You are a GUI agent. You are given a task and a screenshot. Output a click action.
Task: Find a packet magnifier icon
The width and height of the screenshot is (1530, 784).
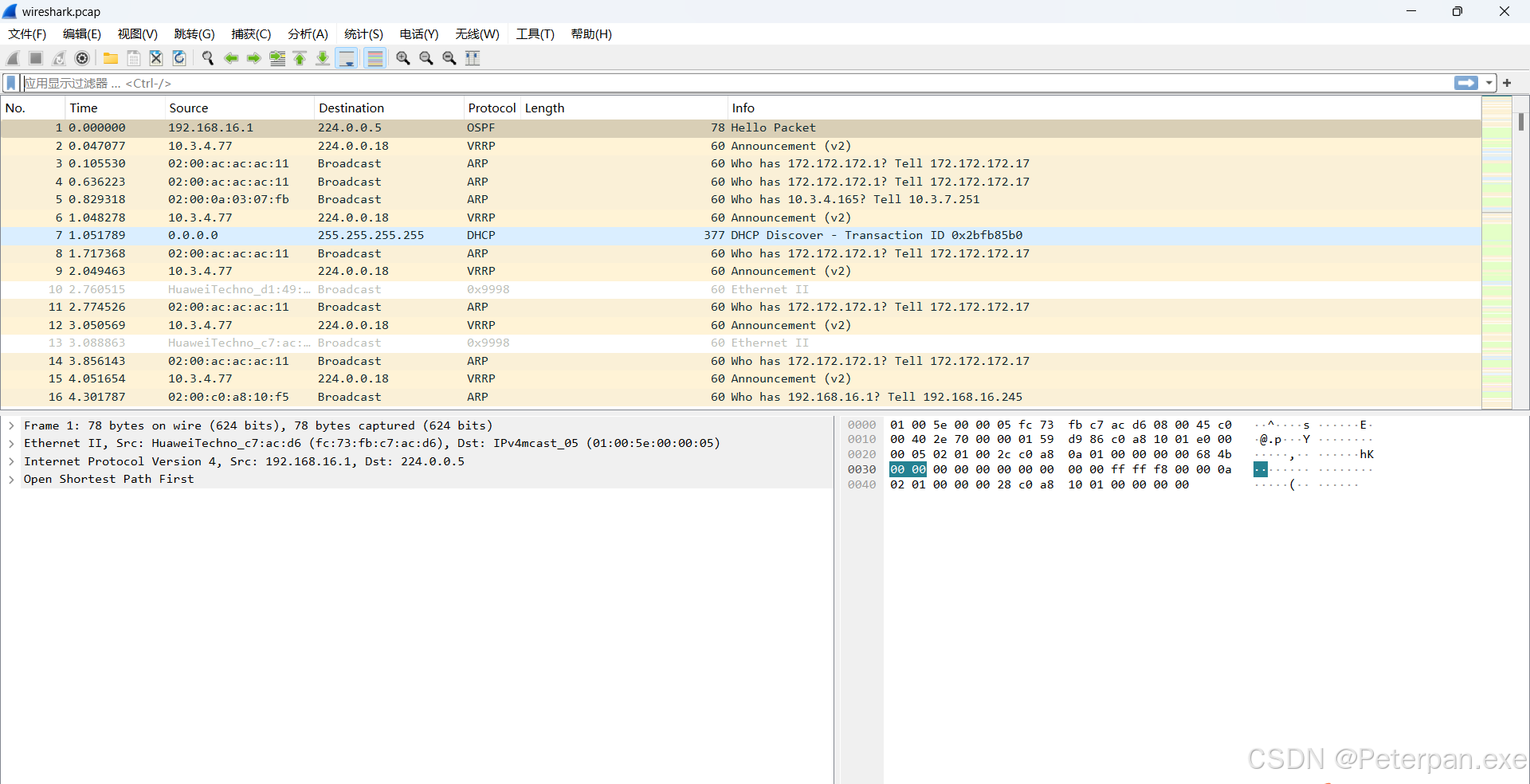pos(208,58)
